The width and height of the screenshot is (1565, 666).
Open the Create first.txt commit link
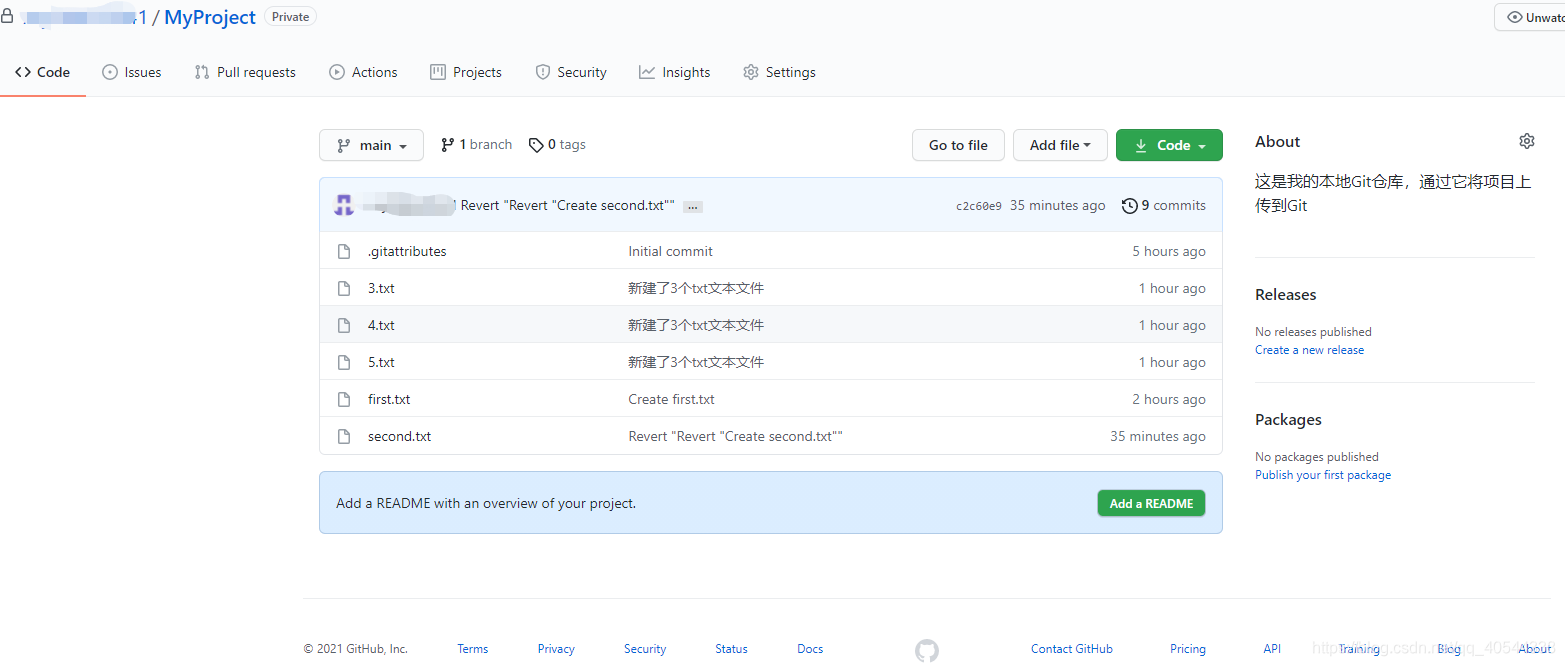(x=671, y=399)
